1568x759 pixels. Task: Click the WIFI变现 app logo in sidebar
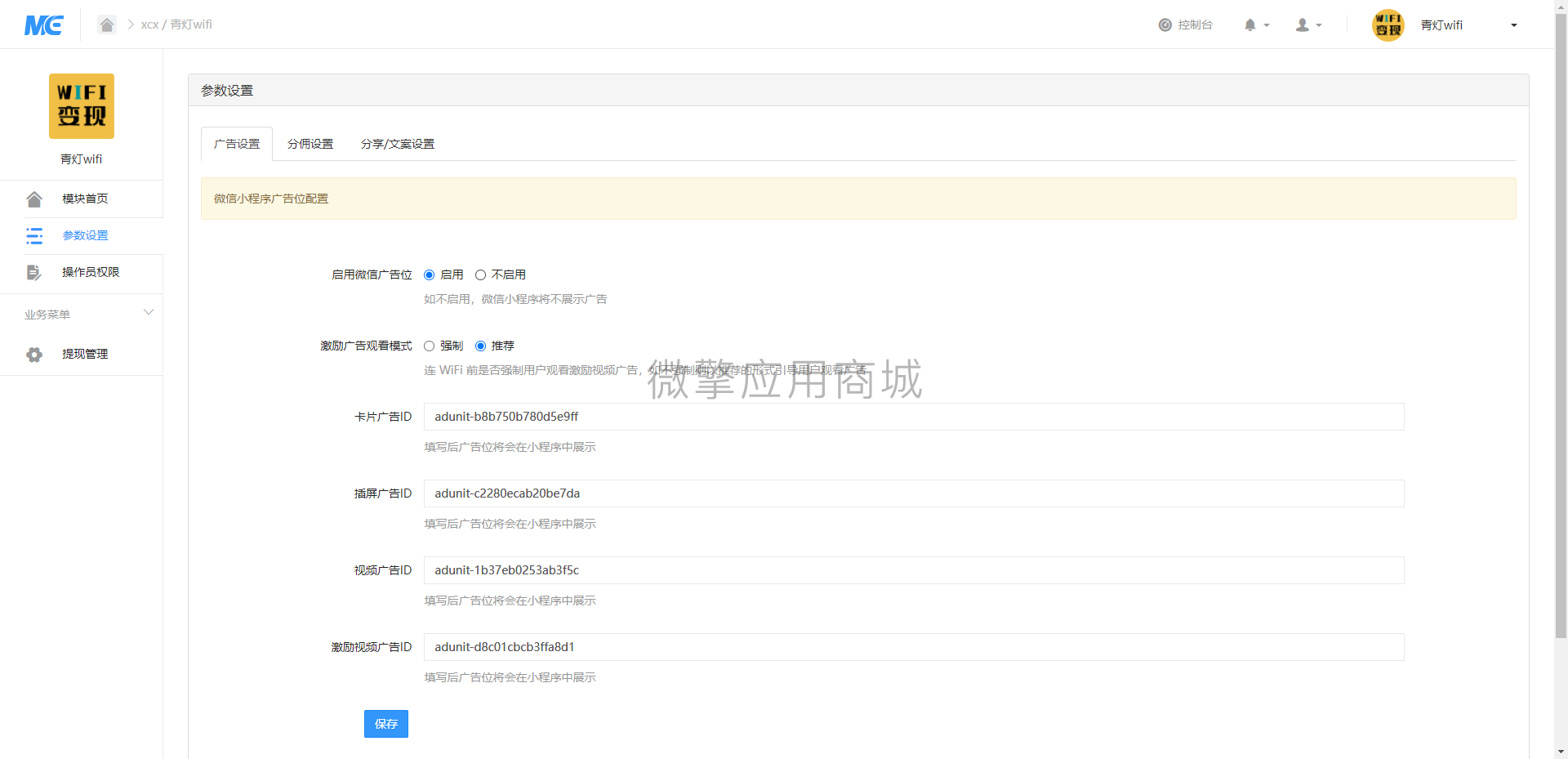coord(82,106)
